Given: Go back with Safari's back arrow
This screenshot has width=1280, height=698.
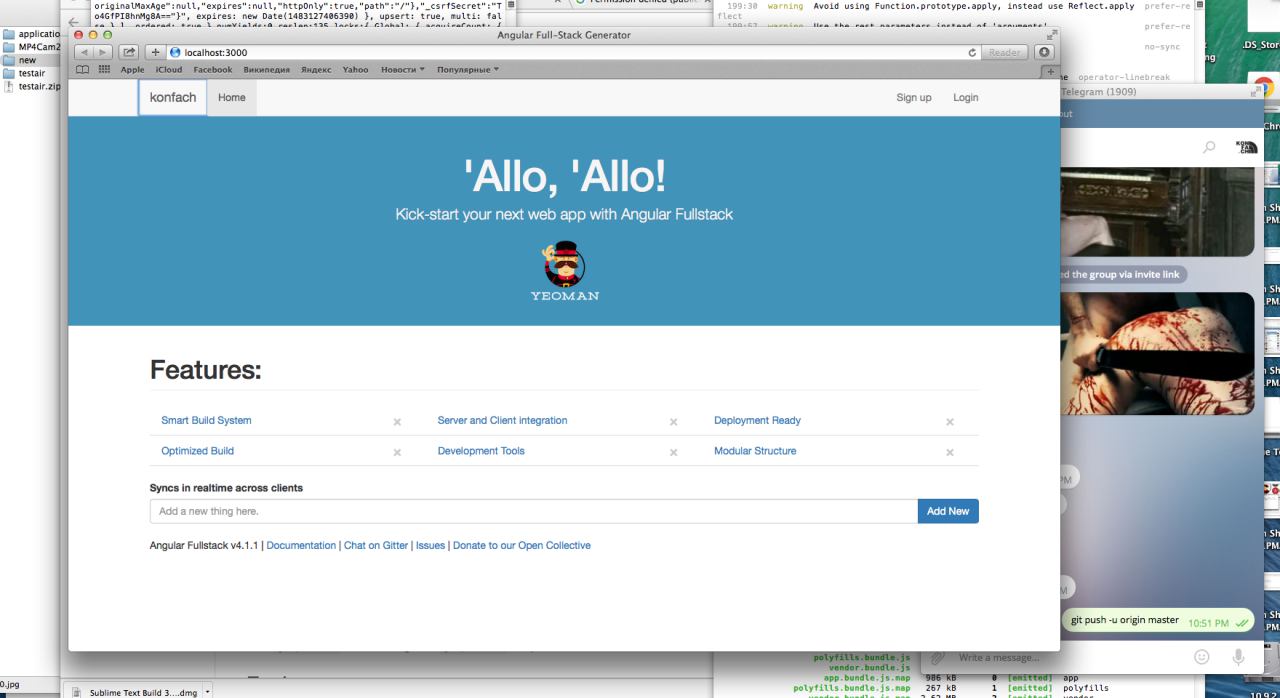Looking at the screenshot, I should (84, 52).
